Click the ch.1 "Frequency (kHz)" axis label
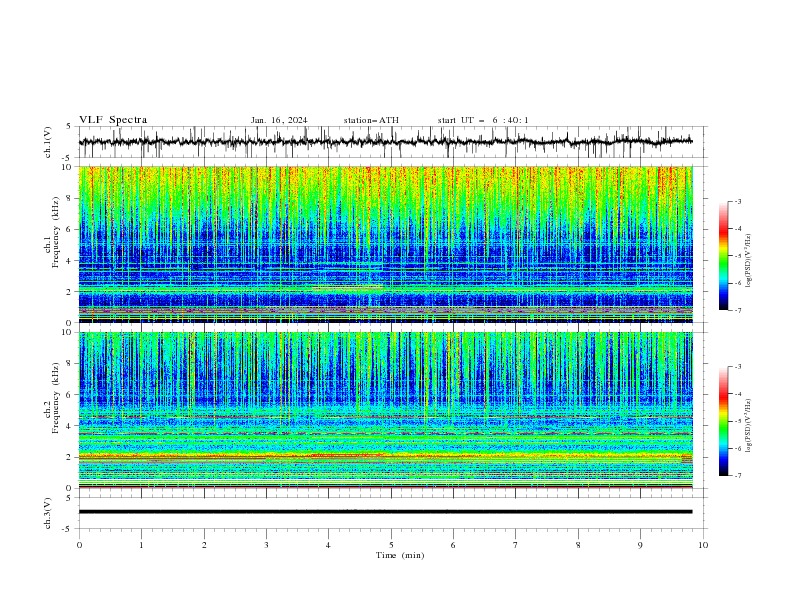Image resolution: width=792 pixels, height=612 pixels. click(56, 232)
